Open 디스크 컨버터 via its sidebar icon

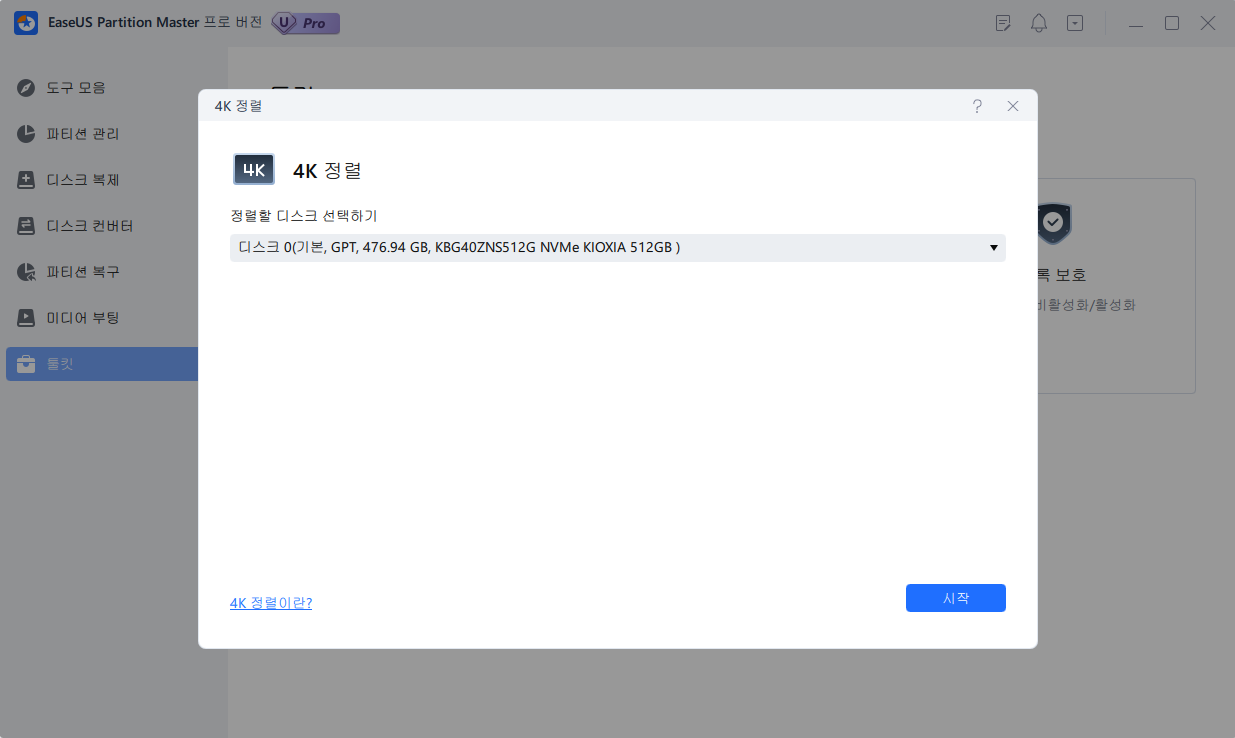pos(27,226)
